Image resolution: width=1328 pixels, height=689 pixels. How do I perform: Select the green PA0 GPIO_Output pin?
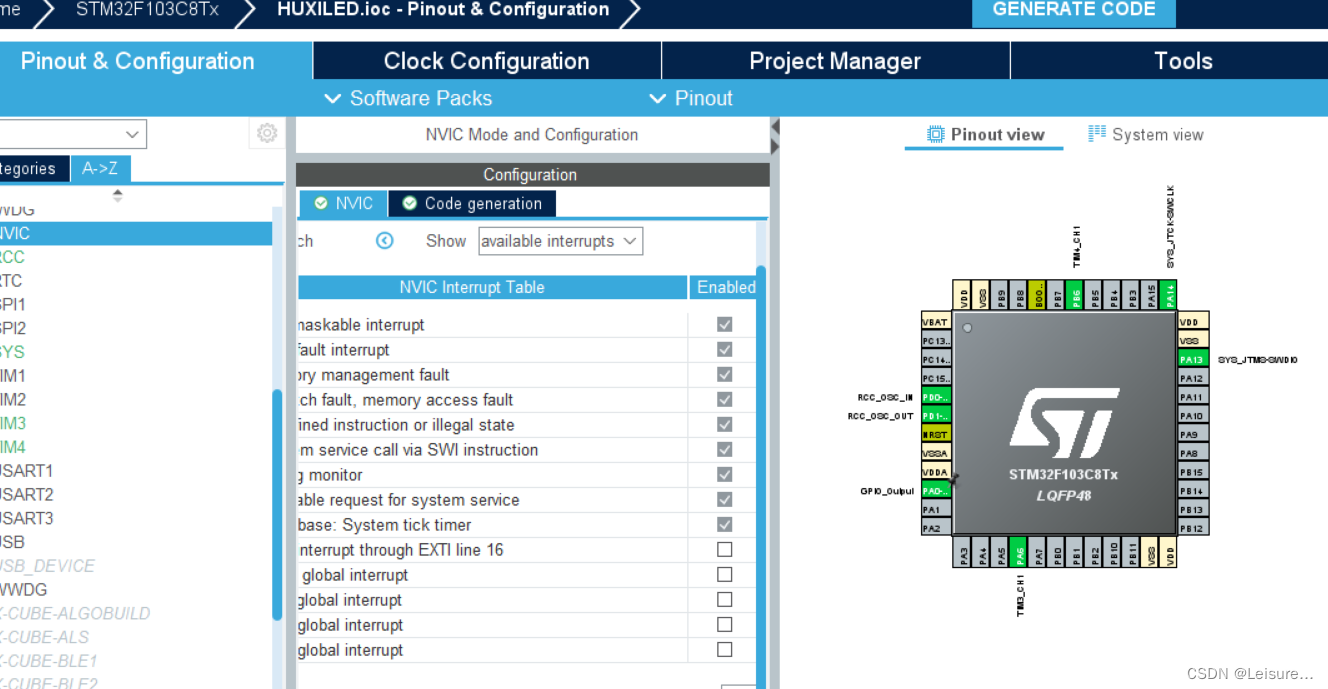(x=935, y=491)
